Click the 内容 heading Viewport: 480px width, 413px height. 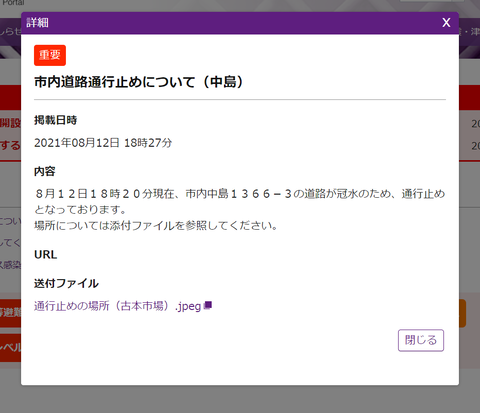pos(45,171)
